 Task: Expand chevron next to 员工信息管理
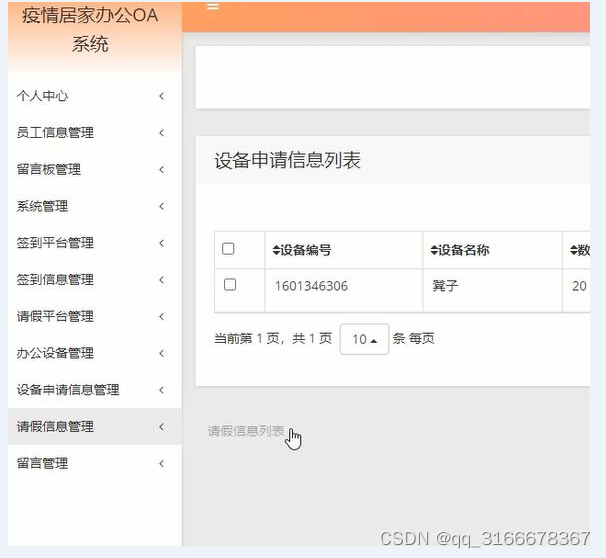pos(162,133)
